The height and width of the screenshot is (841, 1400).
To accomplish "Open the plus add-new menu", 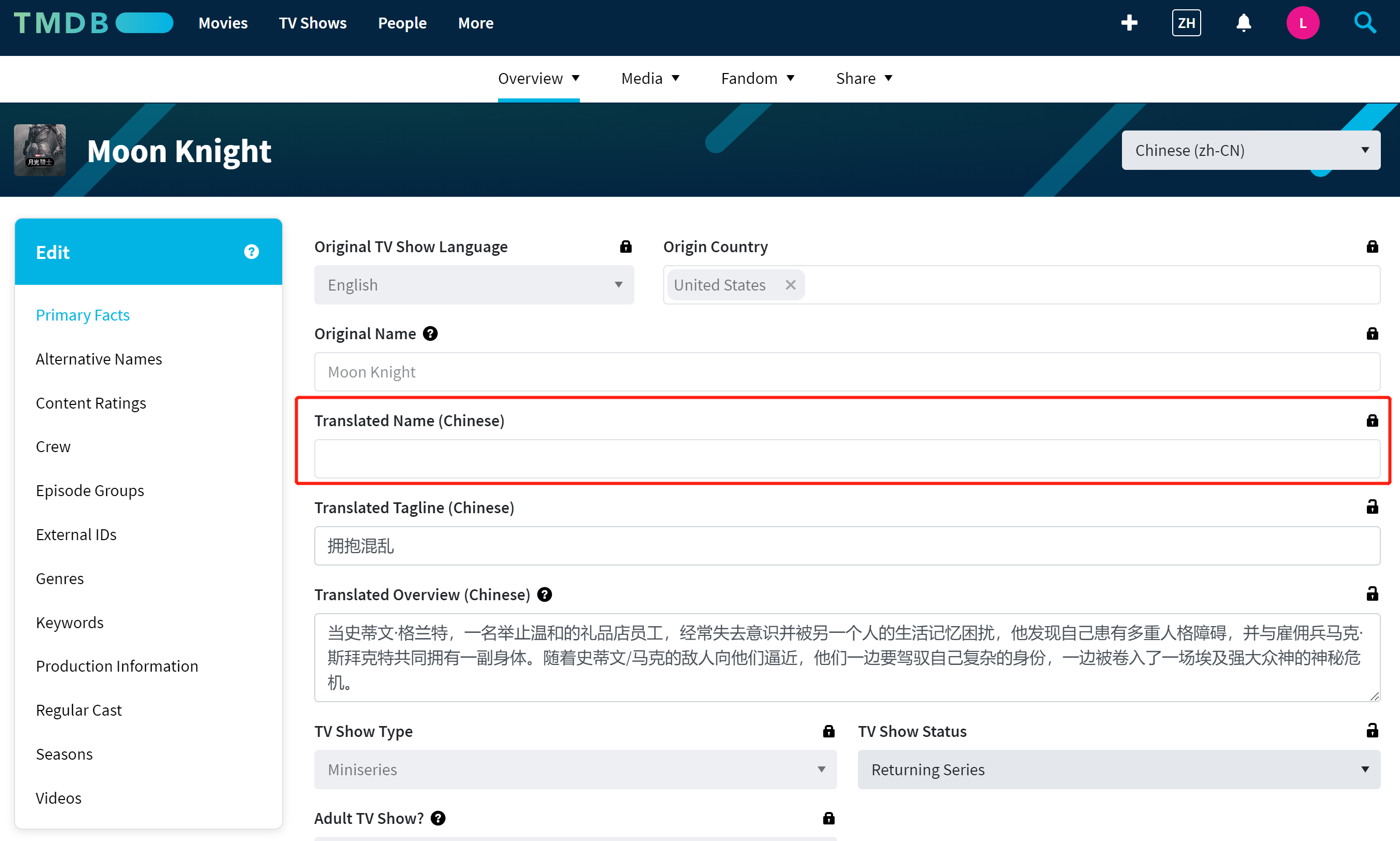I will pos(1129,23).
